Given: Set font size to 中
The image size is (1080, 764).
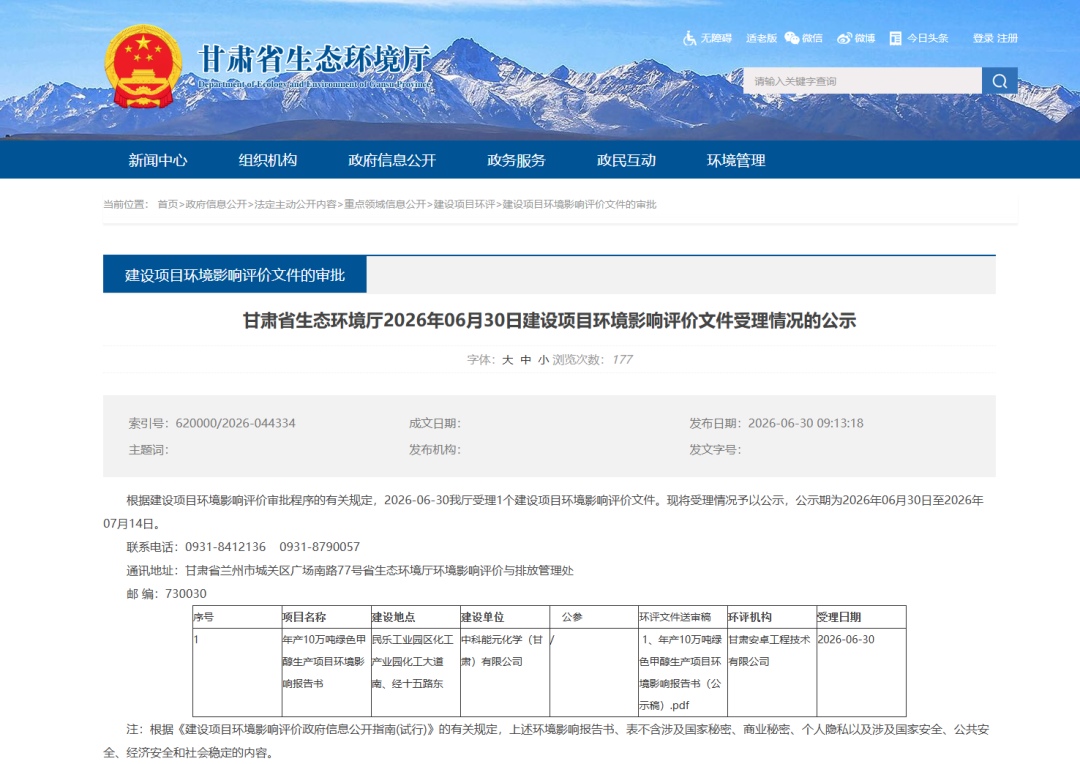Looking at the screenshot, I should pyautogui.click(x=526, y=360).
